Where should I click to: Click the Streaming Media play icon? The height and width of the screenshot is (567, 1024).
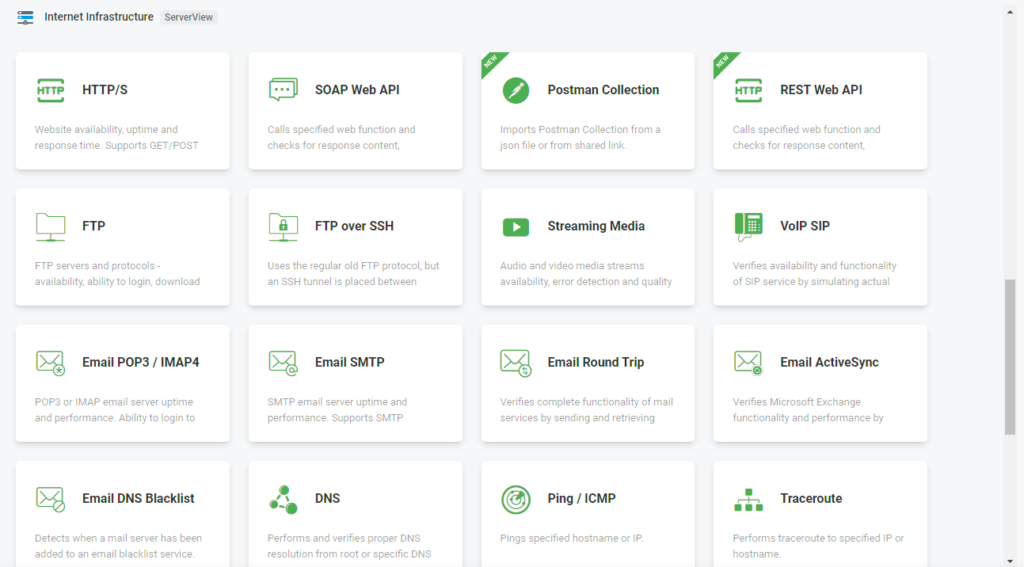[x=515, y=227]
